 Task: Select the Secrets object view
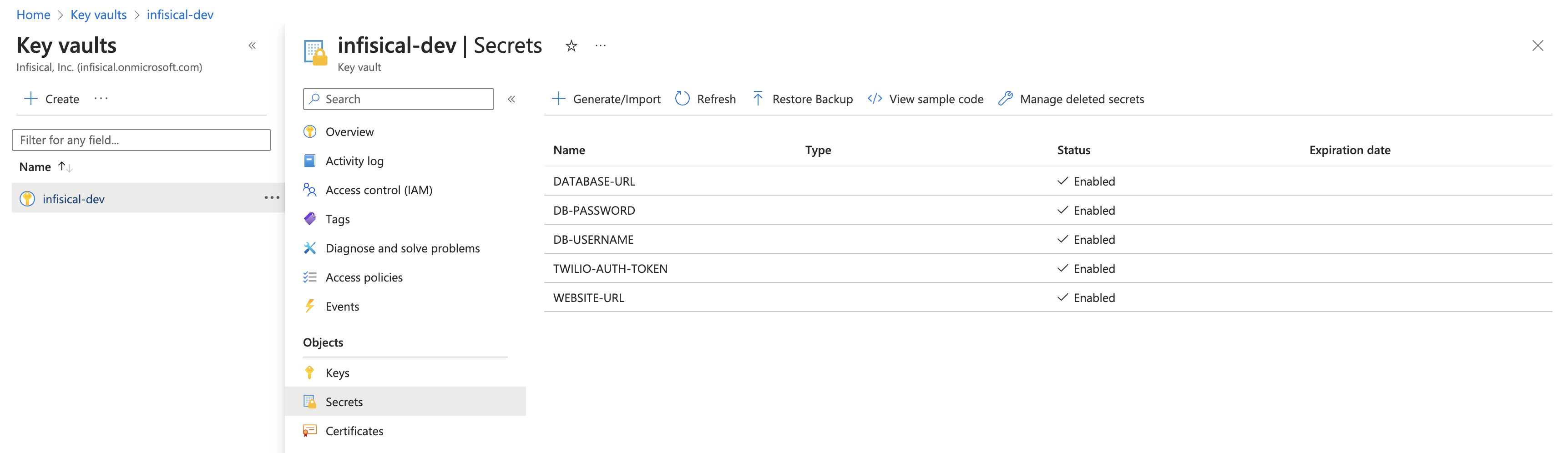point(344,401)
